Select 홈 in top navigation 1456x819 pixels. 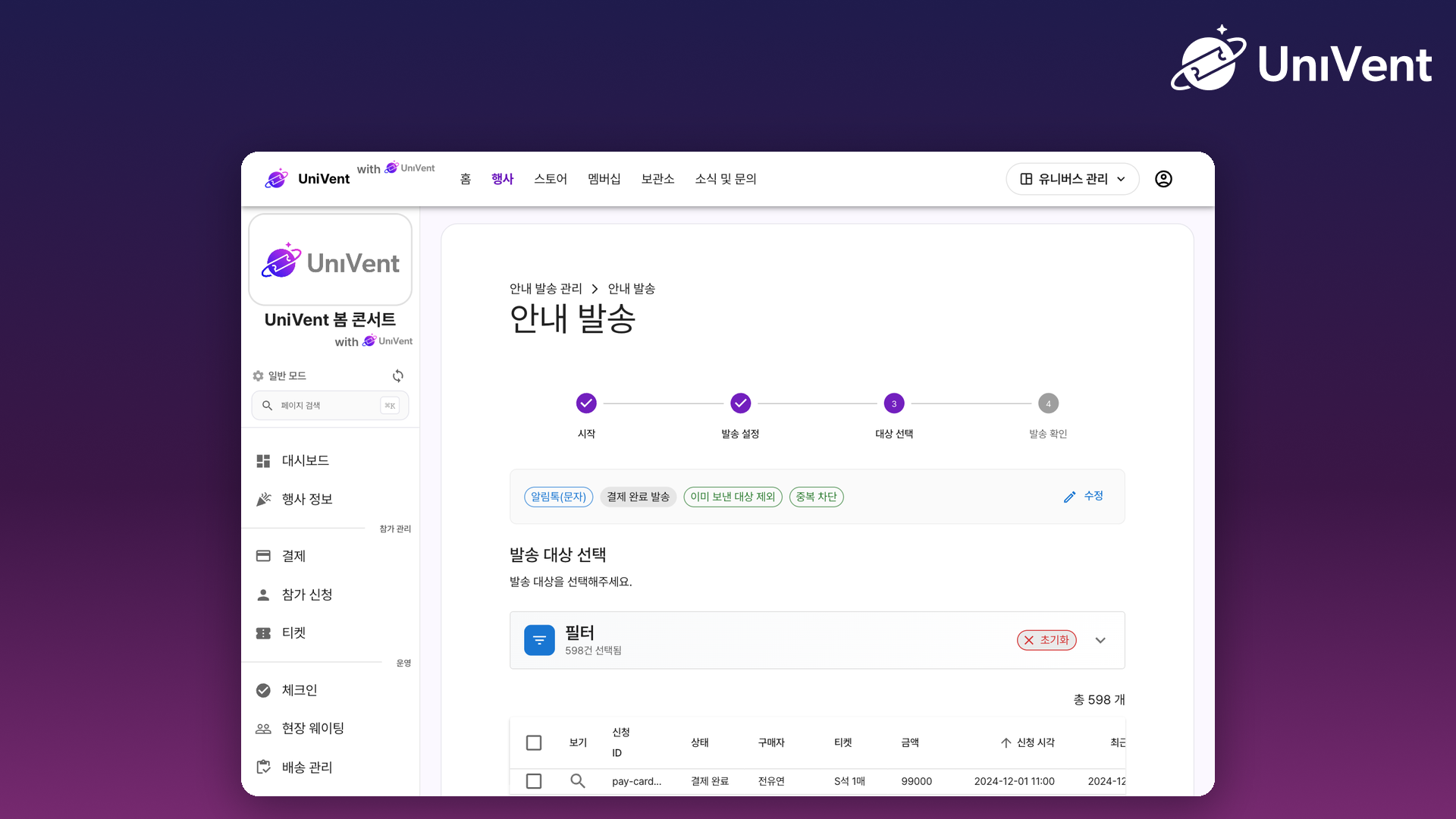466,179
